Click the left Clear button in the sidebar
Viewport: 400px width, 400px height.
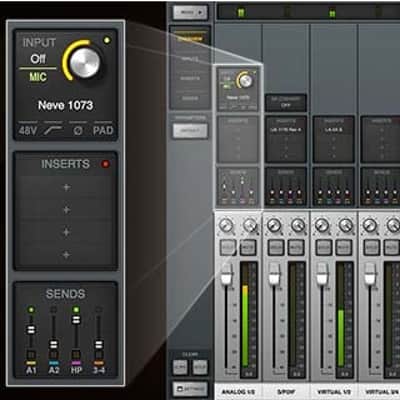(x=181, y=367)
